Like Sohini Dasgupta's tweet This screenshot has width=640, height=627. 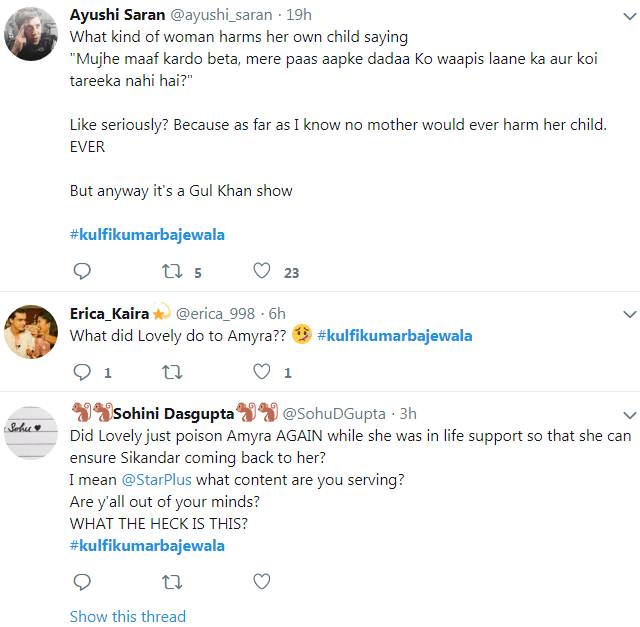[262, 581]
